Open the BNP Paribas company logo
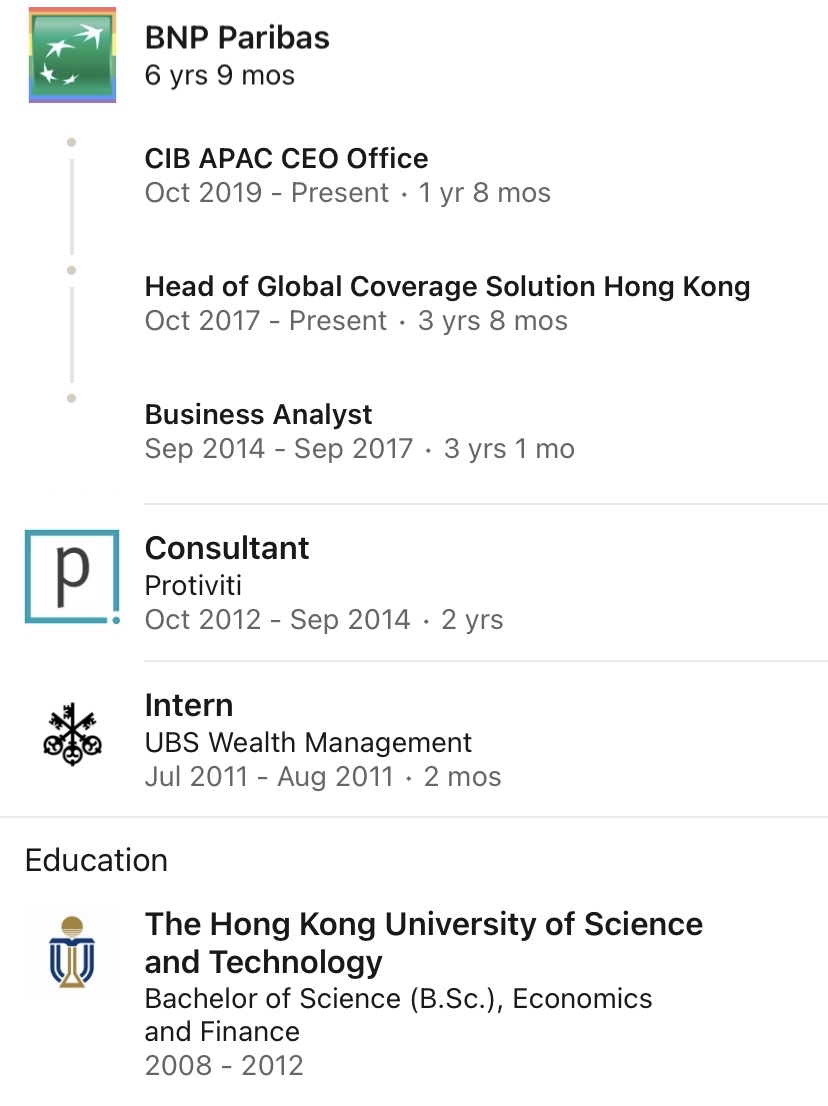This screenshot has width=828, height=1106. pyautogui.click(x=72, y=55)
